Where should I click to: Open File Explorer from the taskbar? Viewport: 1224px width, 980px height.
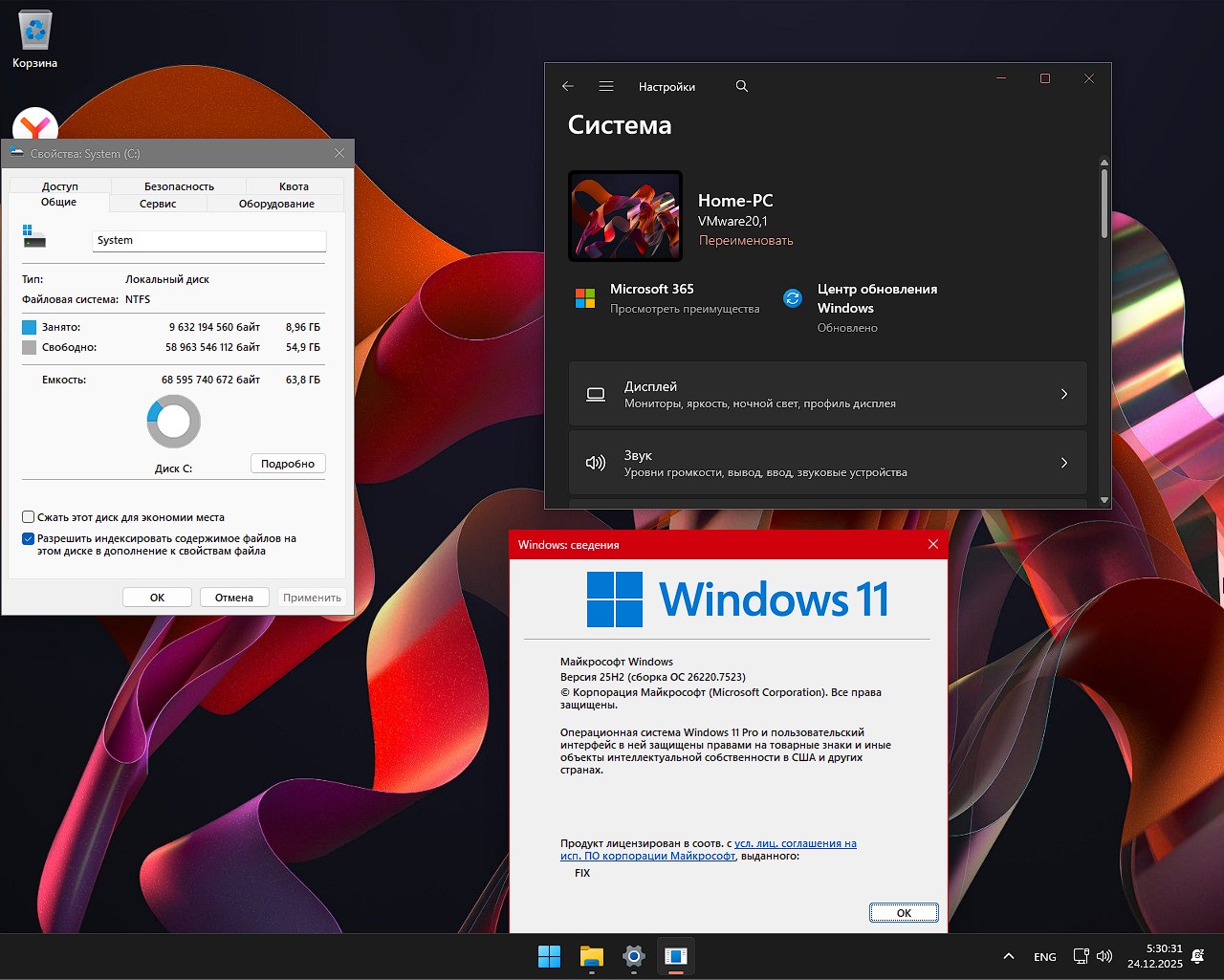[x=591, y=956]
